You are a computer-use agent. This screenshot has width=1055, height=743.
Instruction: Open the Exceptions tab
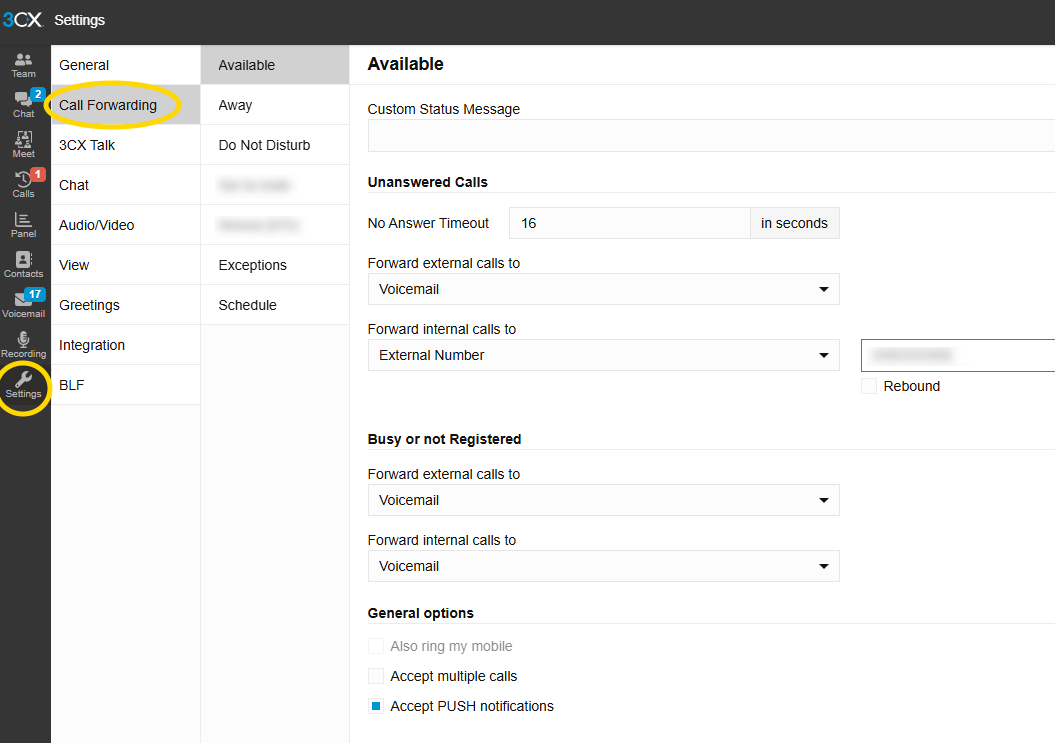pyautogui.click(x=275, y=265)
